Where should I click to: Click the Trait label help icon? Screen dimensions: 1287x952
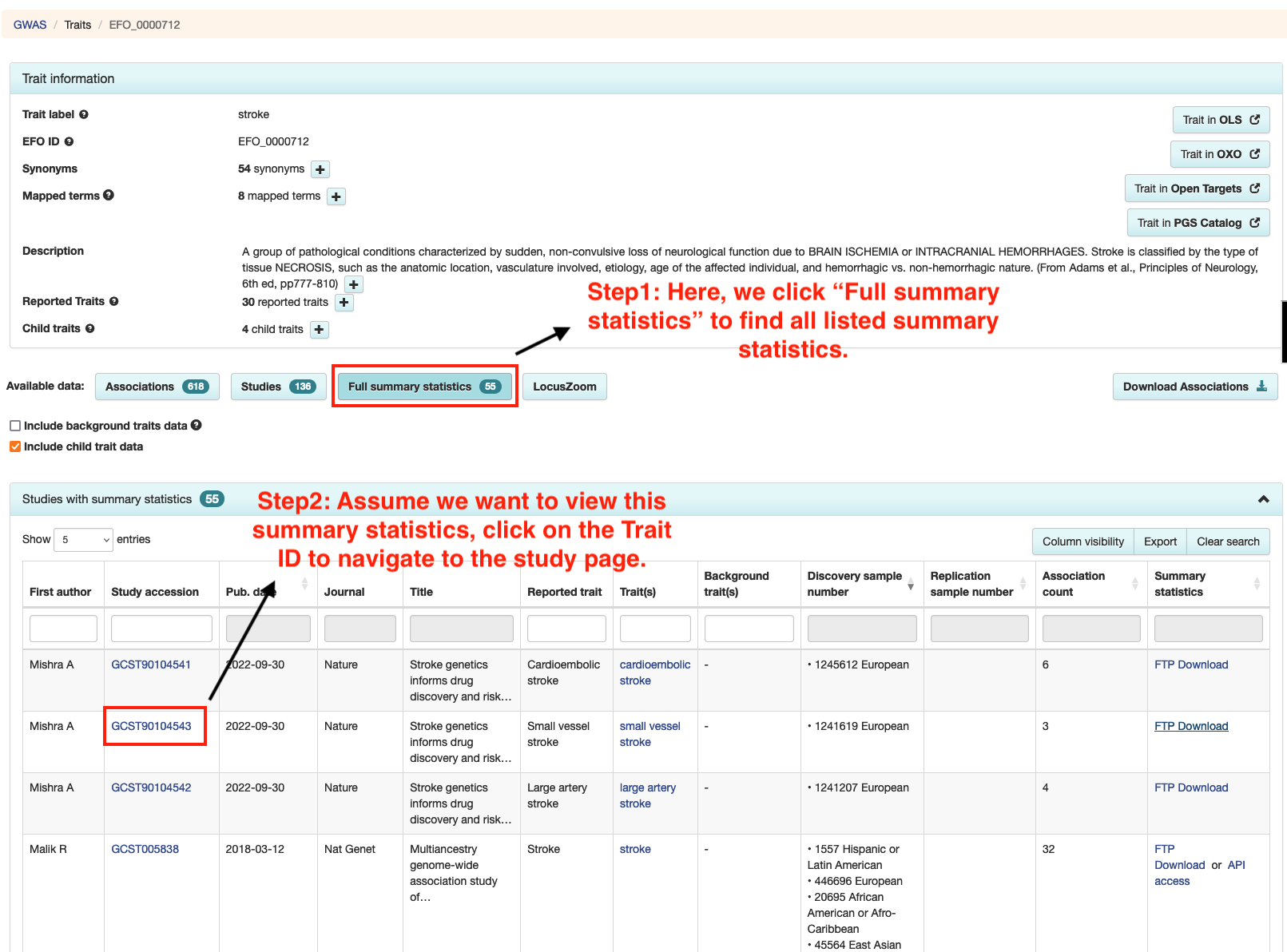84,115
